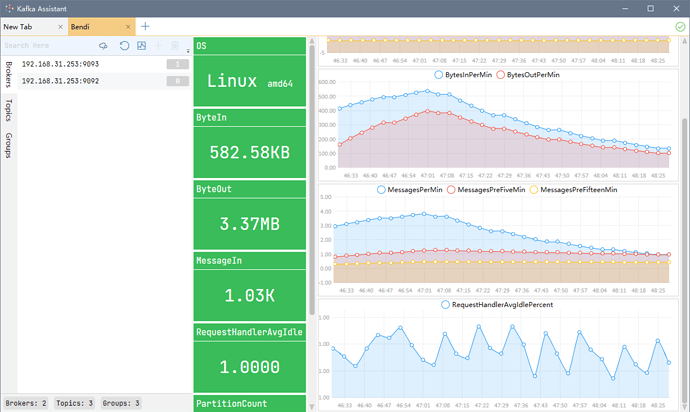Screen dimensions: 690x412
Task: Click the refresh icon beside search
Action: click(124, 46)
